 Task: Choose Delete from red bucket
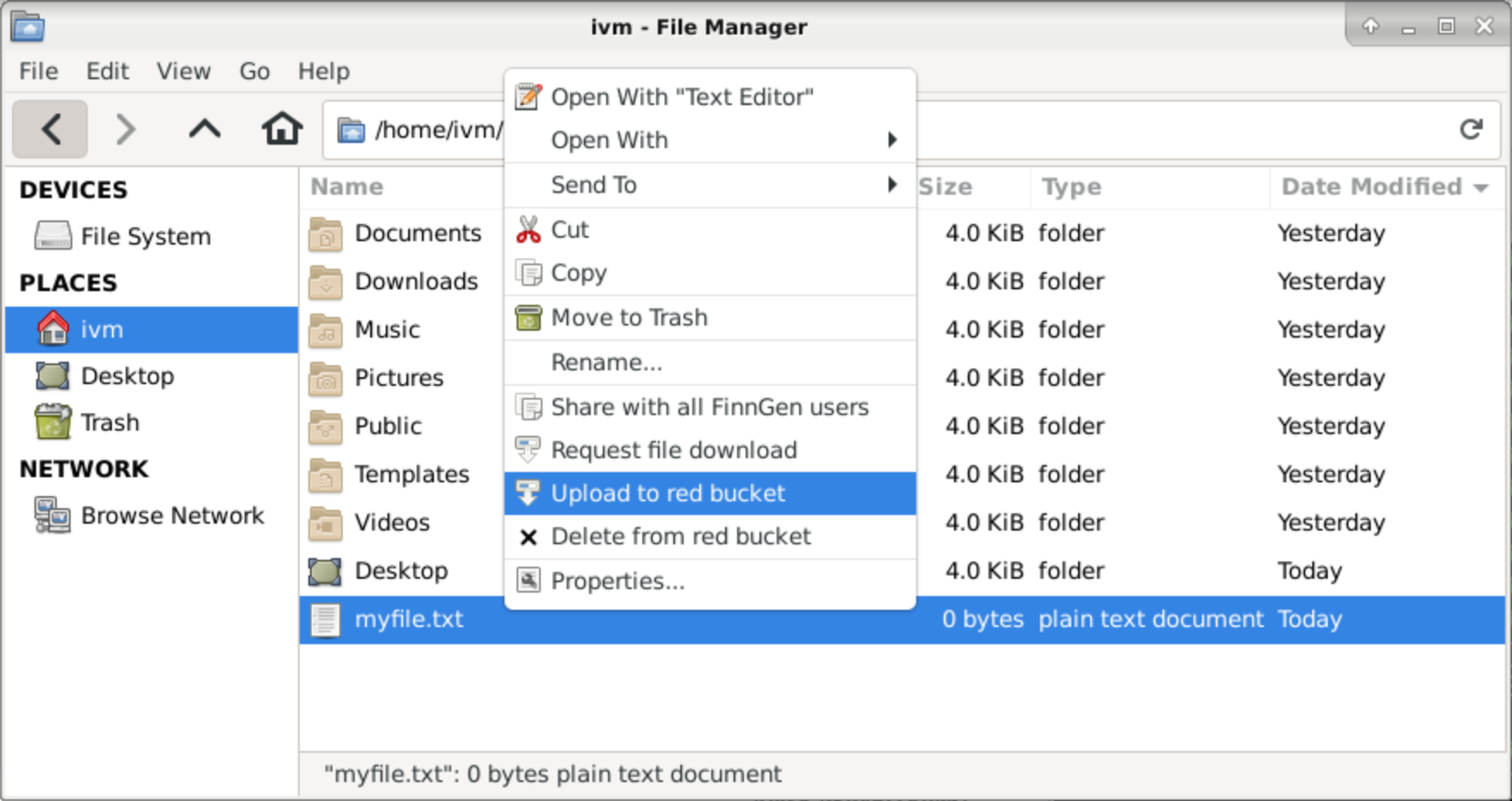[680, 537]
